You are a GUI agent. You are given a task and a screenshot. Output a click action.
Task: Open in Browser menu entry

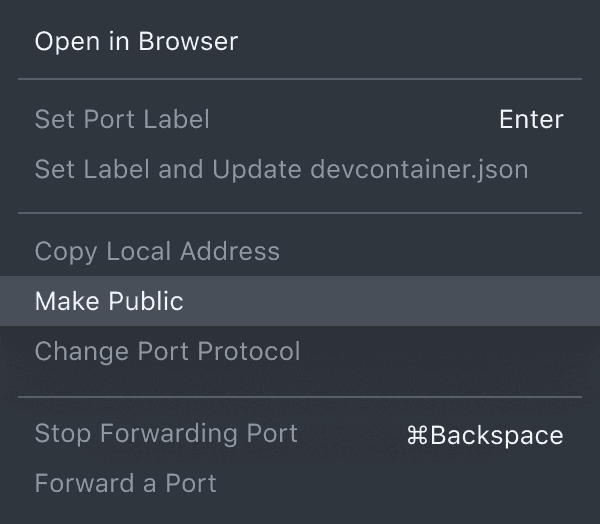coord(136,42)
